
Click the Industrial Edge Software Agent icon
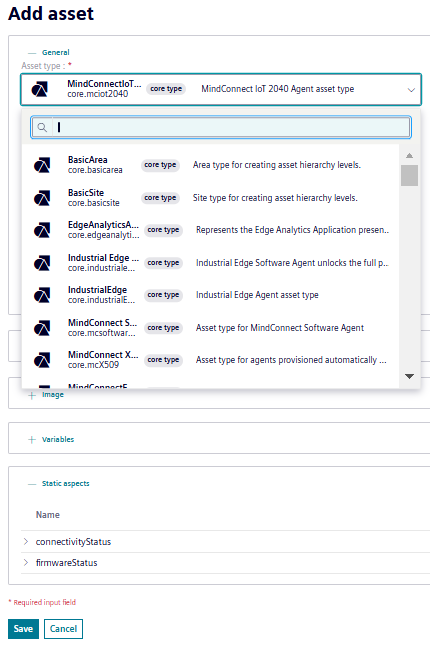tap(42, 263)
